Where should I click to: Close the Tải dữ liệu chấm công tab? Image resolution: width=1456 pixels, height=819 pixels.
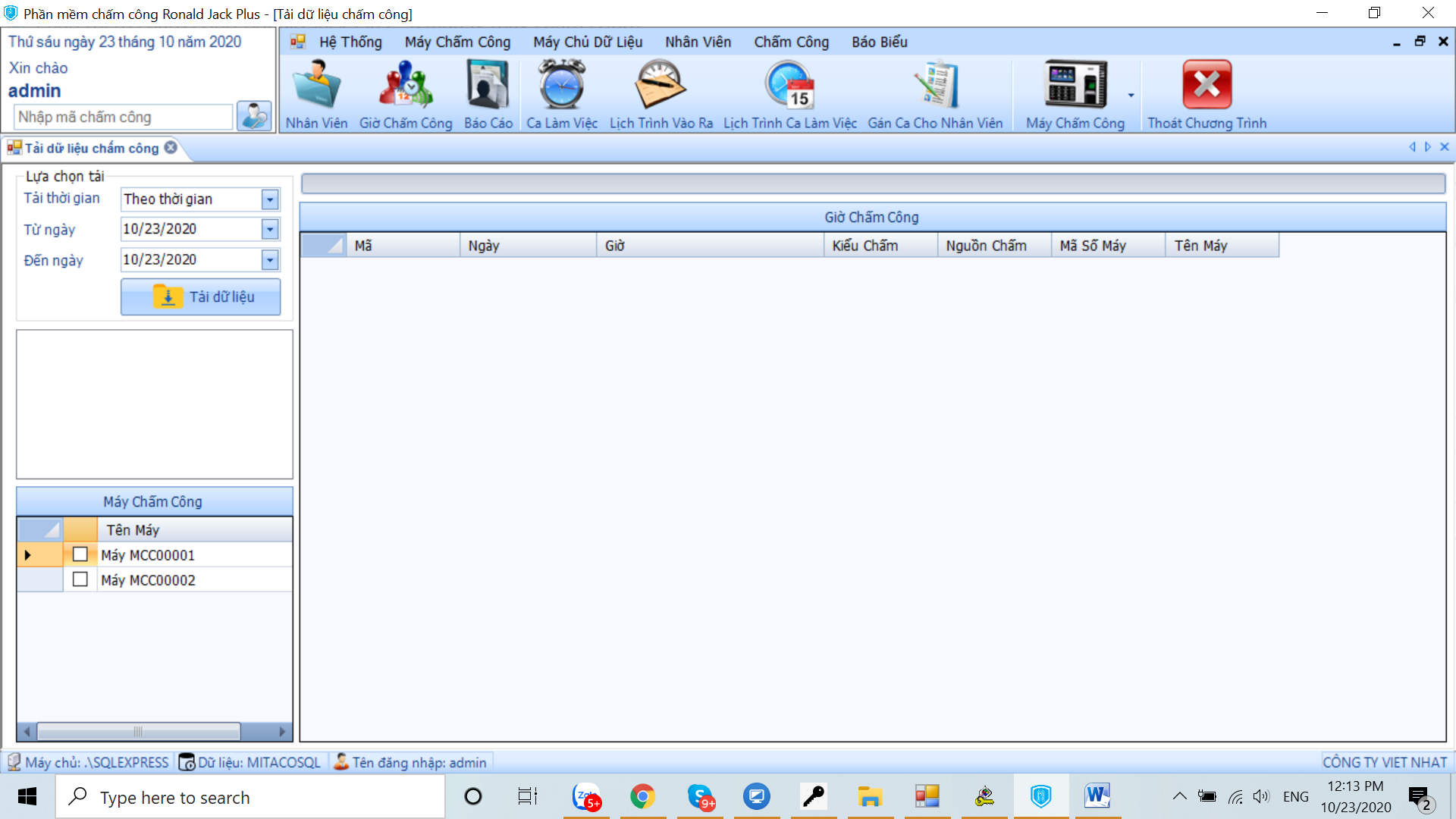point(171,147)
